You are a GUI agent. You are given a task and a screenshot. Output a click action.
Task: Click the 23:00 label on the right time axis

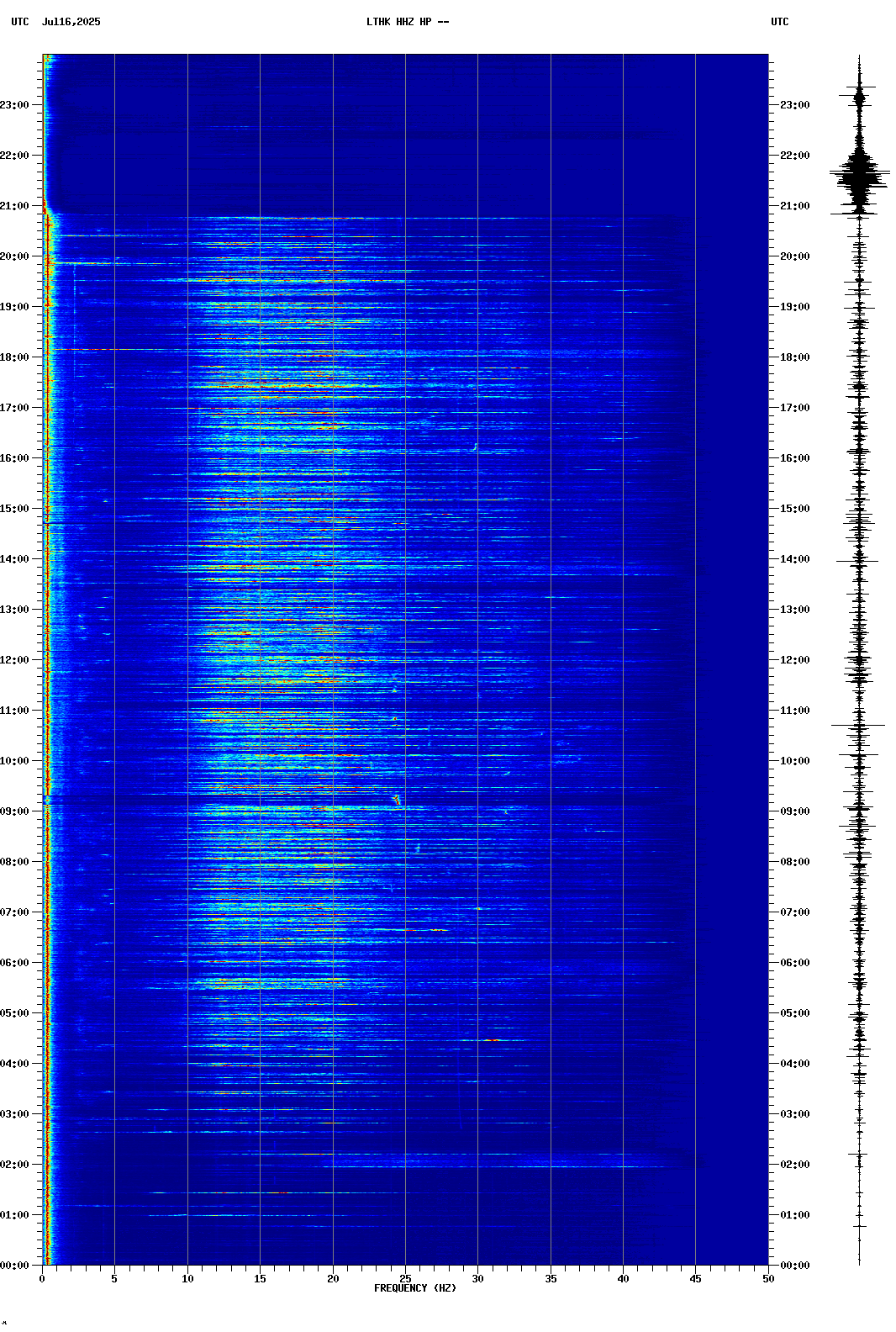(795, 105)
